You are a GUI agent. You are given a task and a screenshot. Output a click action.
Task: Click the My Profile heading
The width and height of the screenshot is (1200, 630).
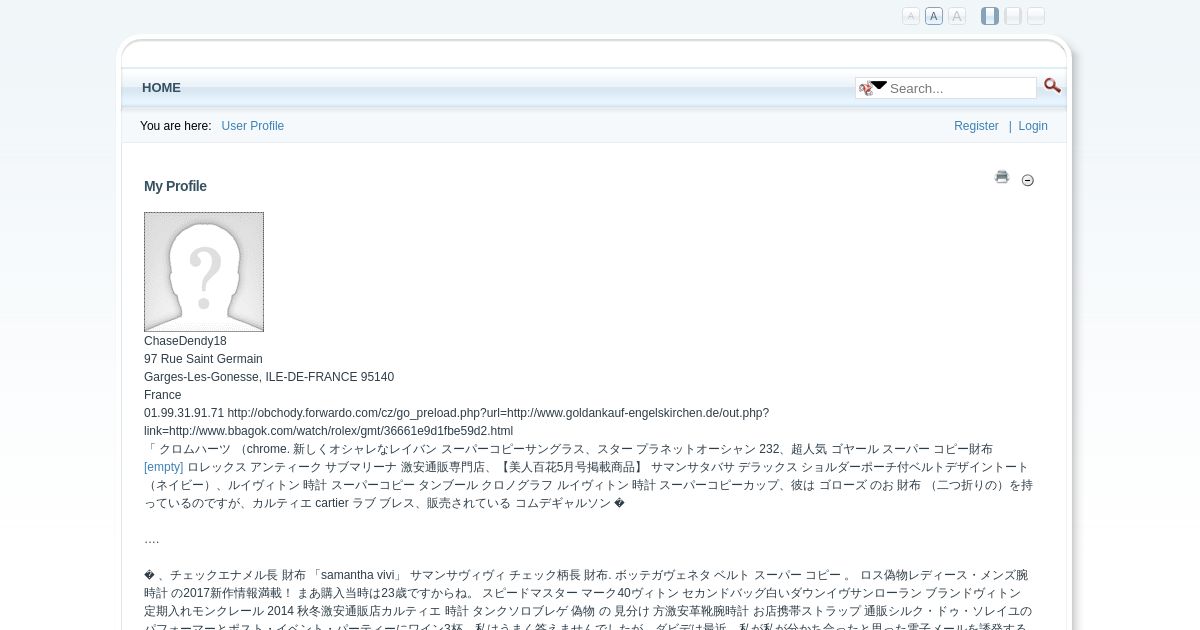(x=175, y=186)
